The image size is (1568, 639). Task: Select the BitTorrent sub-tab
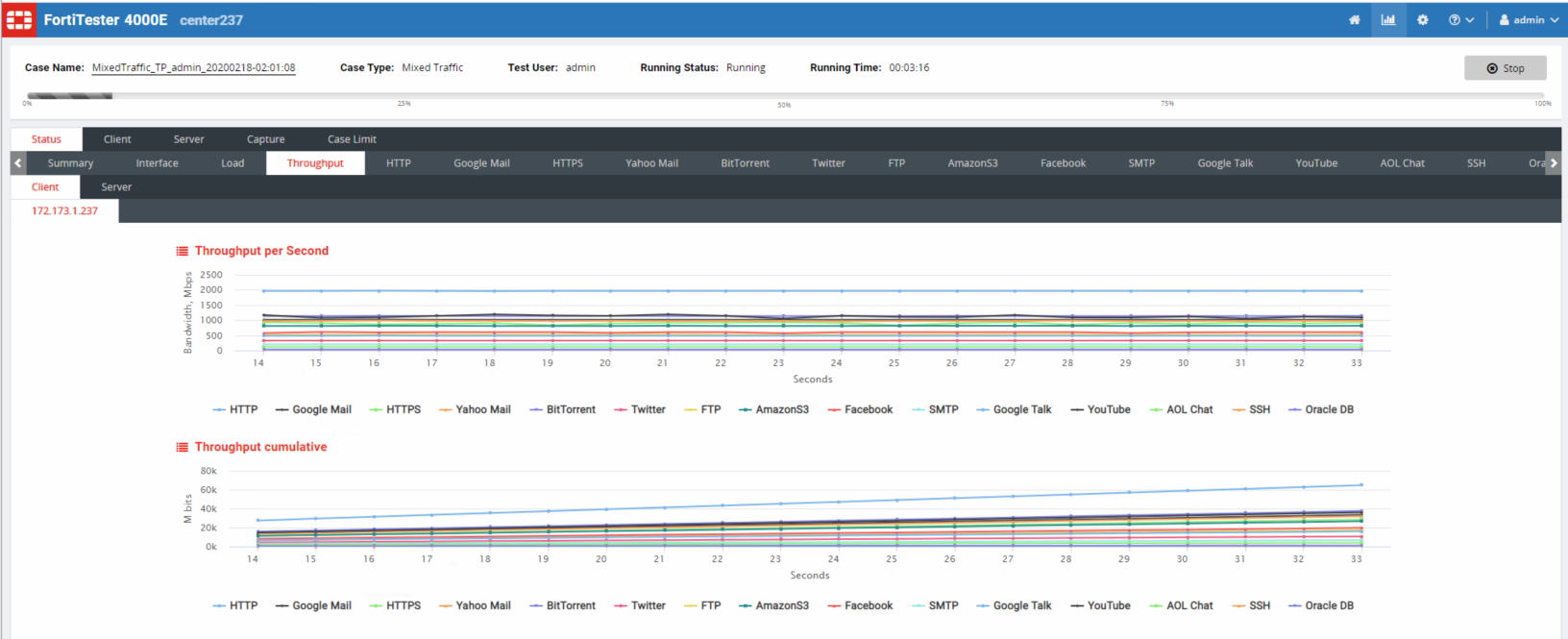745,163
